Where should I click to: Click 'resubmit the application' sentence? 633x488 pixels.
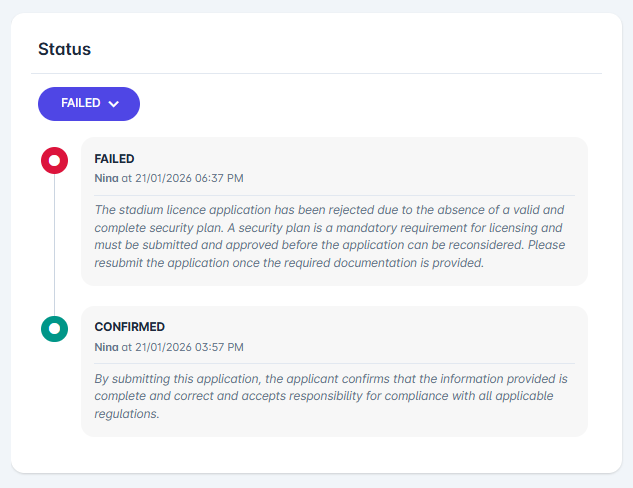pos(289,263)
